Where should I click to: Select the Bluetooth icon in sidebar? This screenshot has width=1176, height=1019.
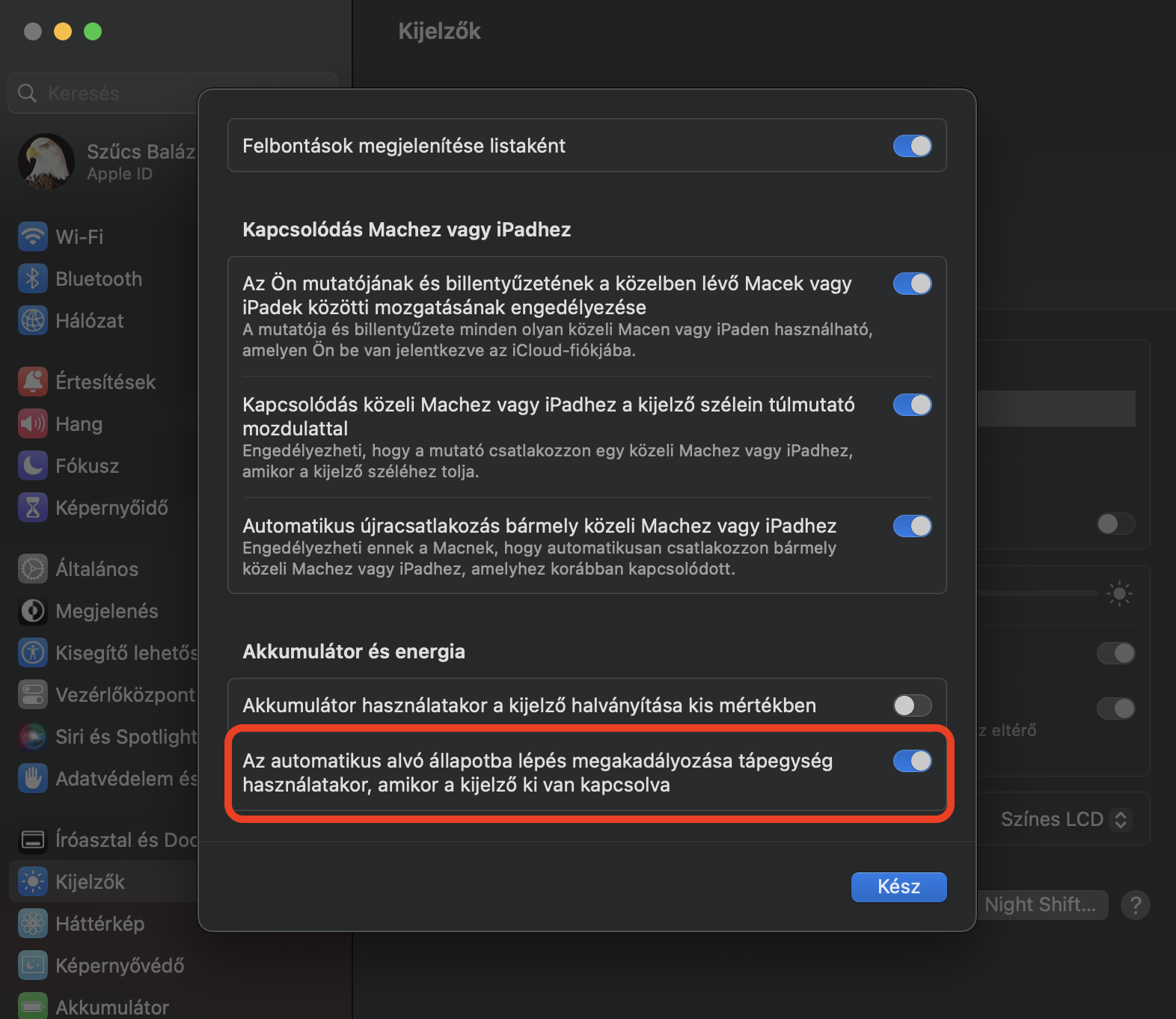(32, 278)
